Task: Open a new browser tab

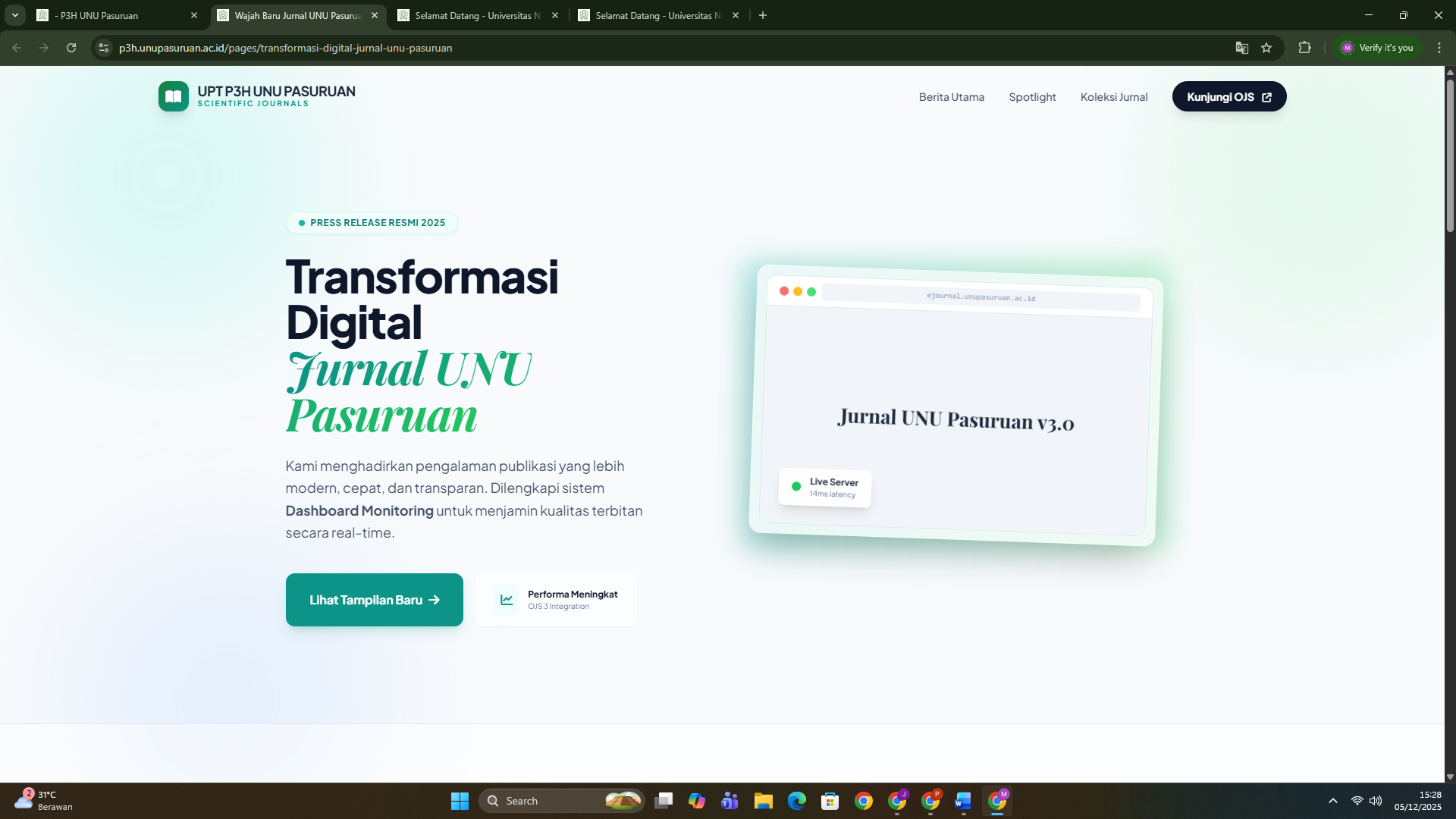Action: 763,15
